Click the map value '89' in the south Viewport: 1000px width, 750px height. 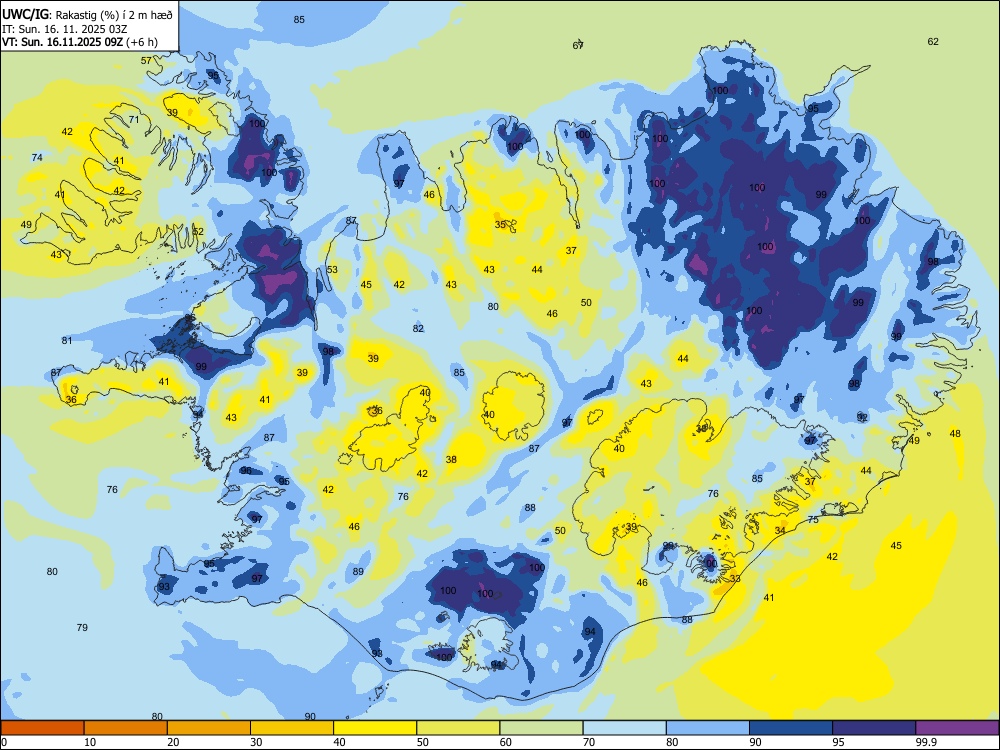tap(358, 571)
